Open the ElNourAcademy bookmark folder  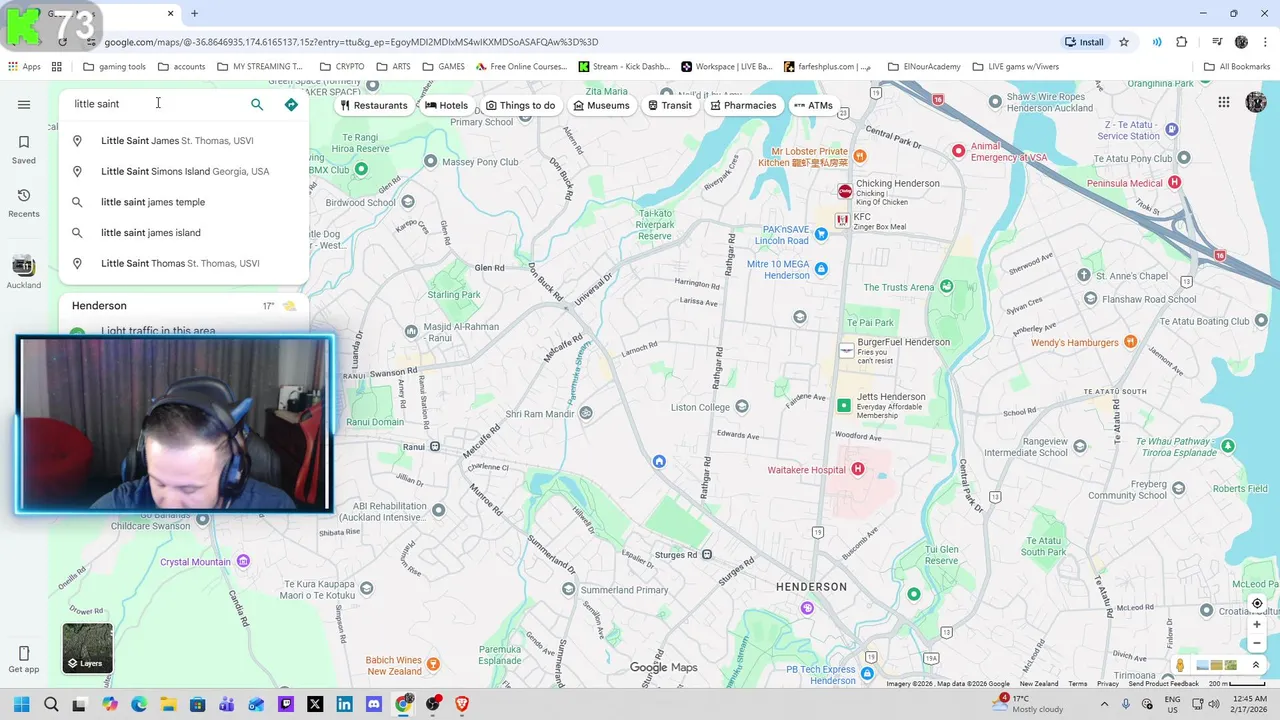[x=924, y=67]
